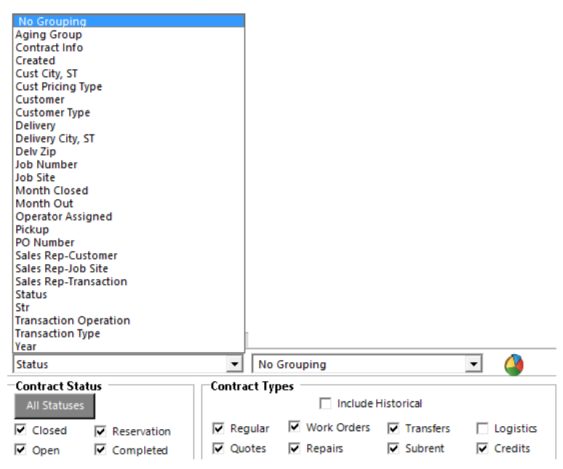Select Contract Info grouping option
The width and height of the screenshot is (563, 469).
pos(129,47)
